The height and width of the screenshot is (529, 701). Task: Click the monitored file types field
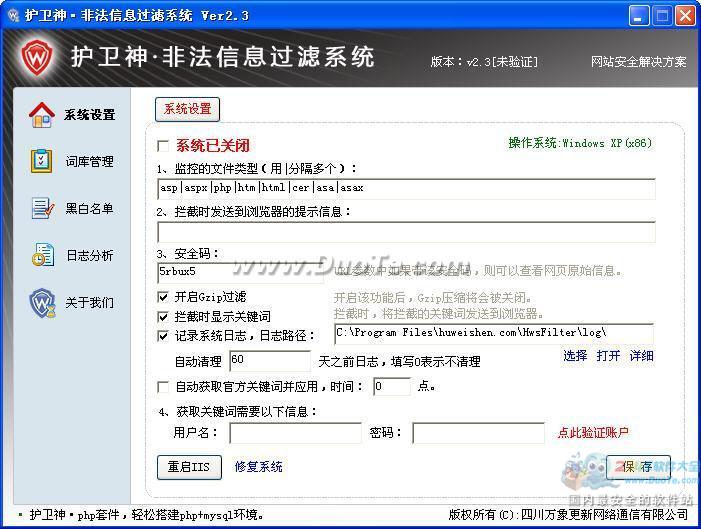tap(406, 188)
